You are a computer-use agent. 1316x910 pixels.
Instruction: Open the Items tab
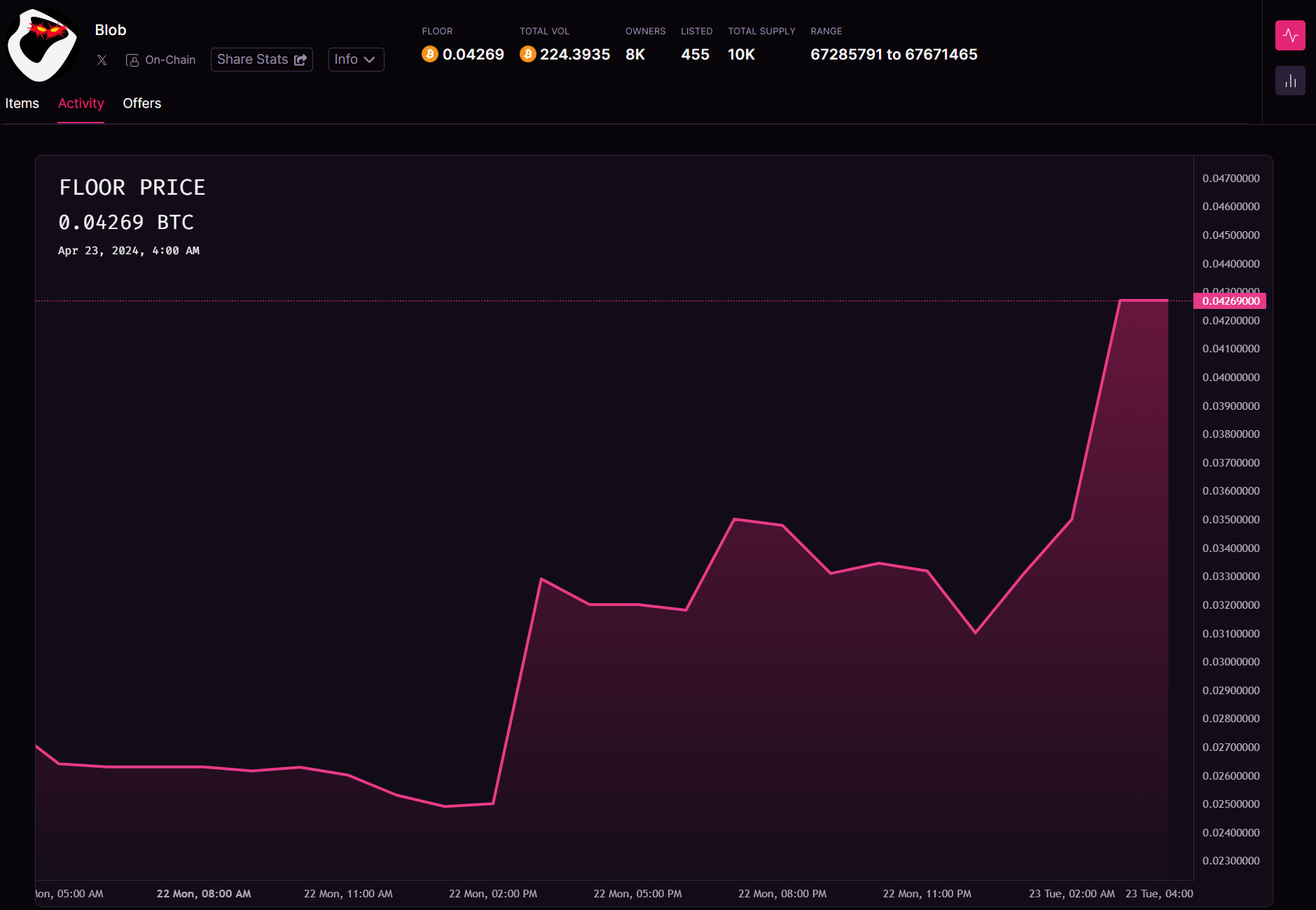[22, 103]
